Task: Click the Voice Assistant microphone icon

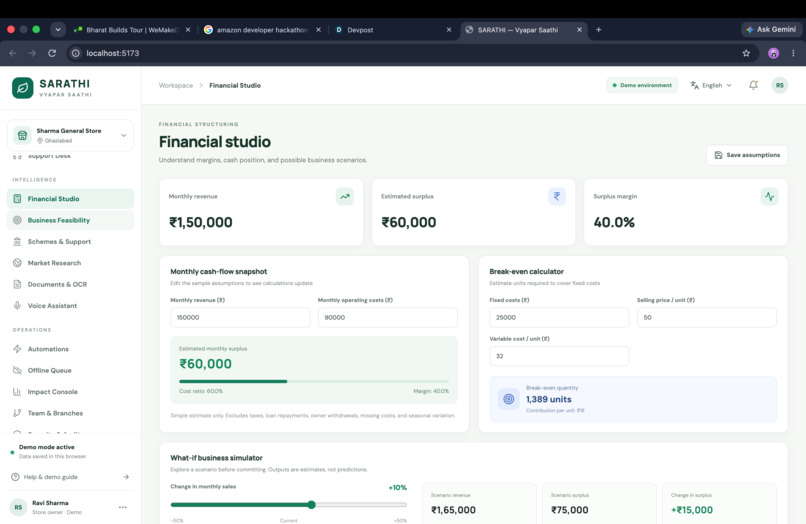Action: (17, 305)
